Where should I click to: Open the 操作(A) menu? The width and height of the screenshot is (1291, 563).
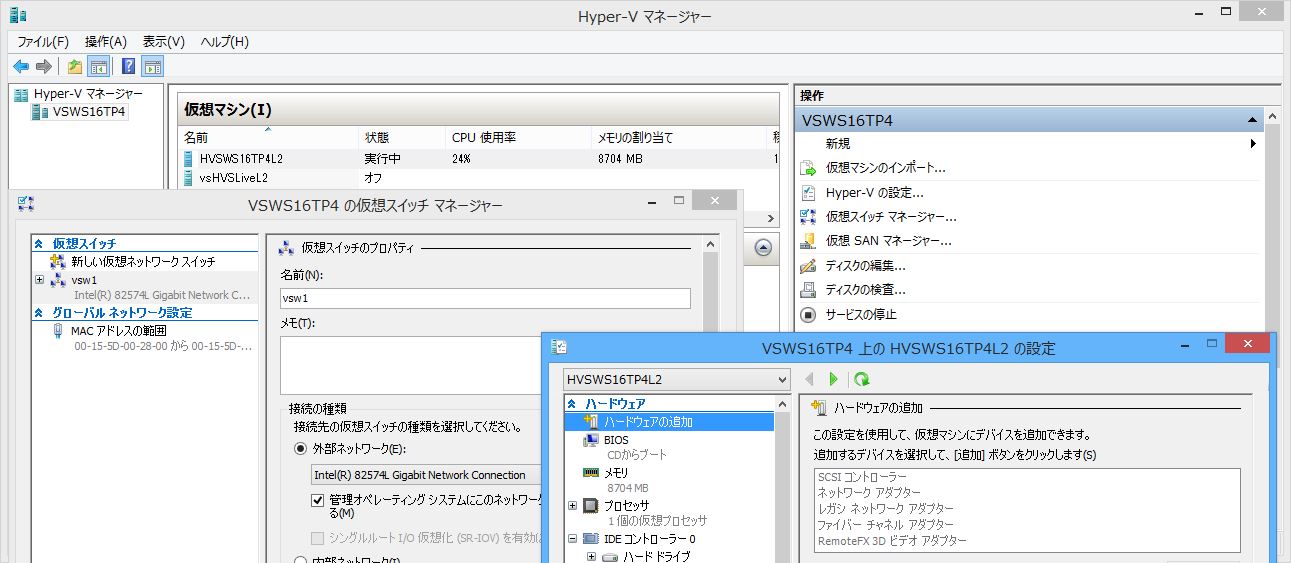coord(105,42)
